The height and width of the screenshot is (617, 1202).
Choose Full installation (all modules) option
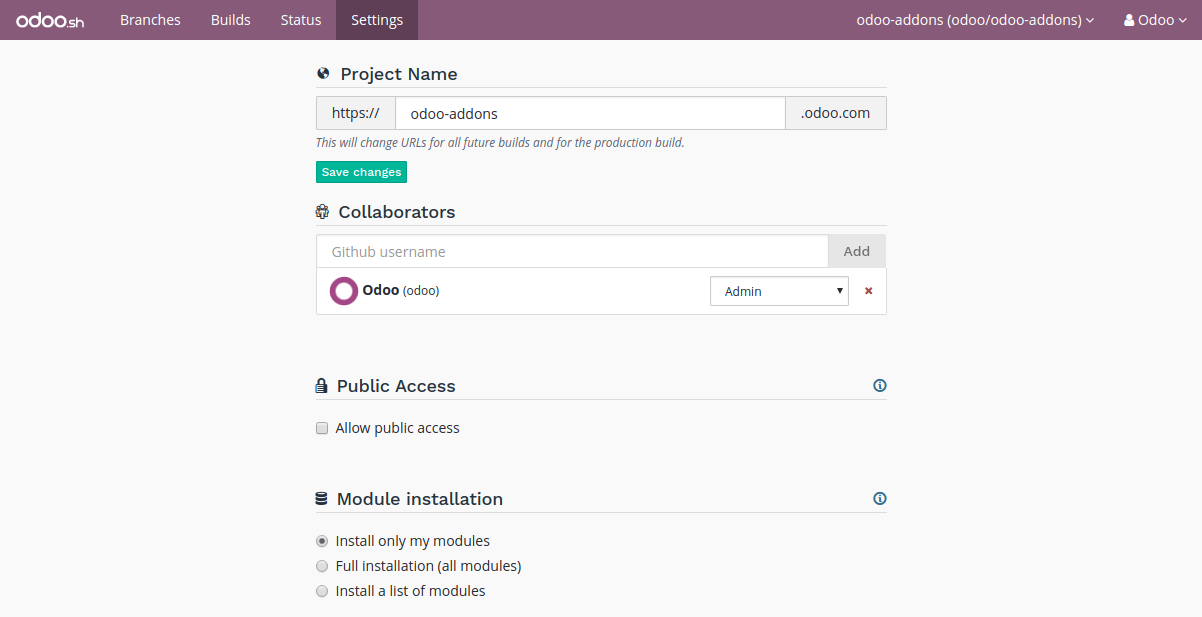pyautogui.click(x=322, y=566)
